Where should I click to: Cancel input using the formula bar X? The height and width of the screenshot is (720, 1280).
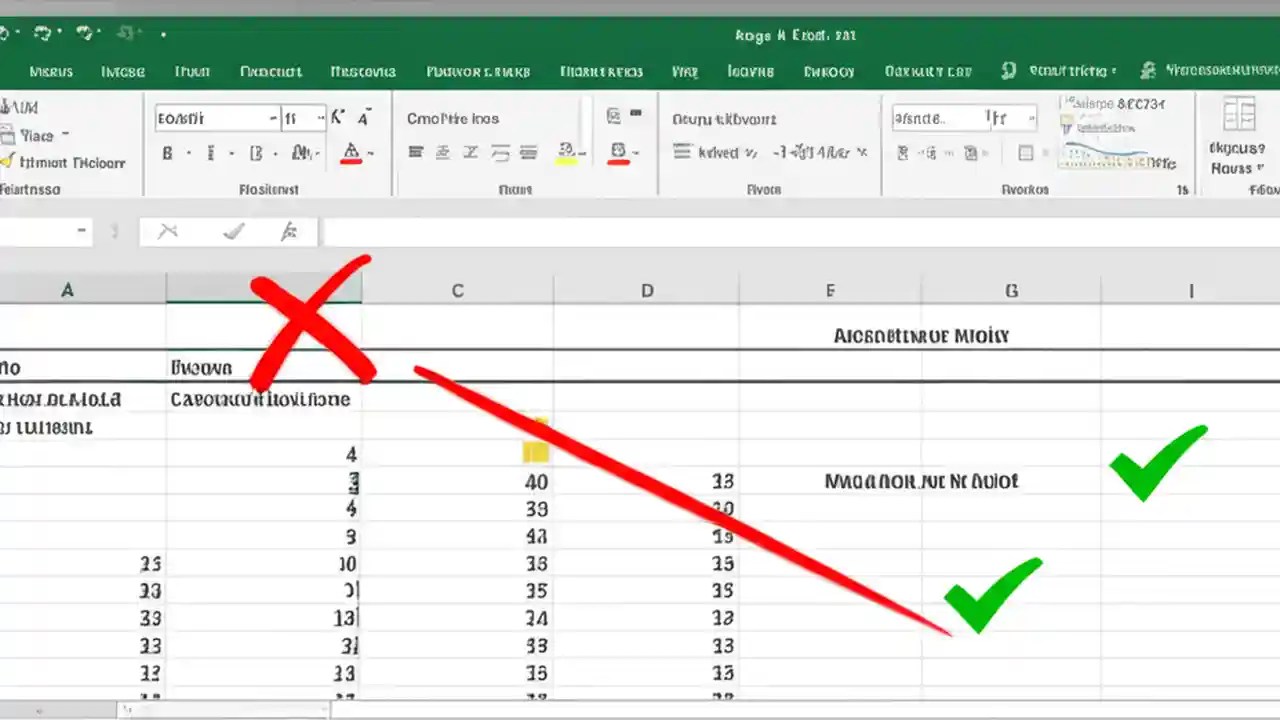[167, 231]
